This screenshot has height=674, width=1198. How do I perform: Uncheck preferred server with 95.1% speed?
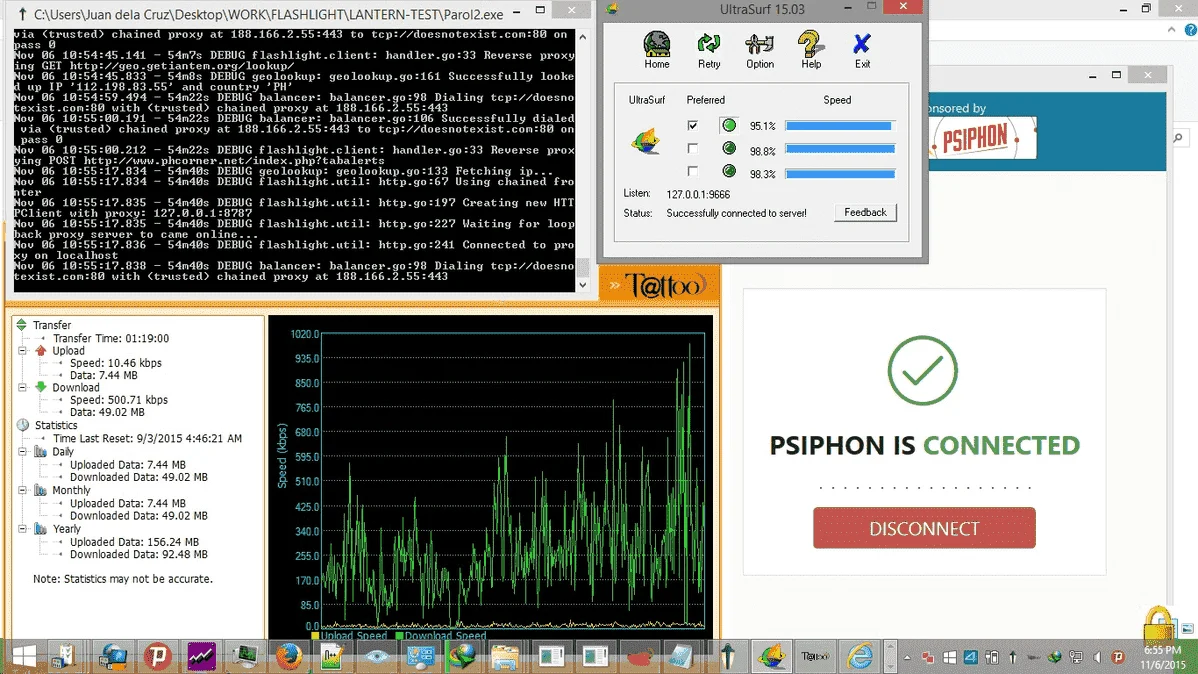692,125
